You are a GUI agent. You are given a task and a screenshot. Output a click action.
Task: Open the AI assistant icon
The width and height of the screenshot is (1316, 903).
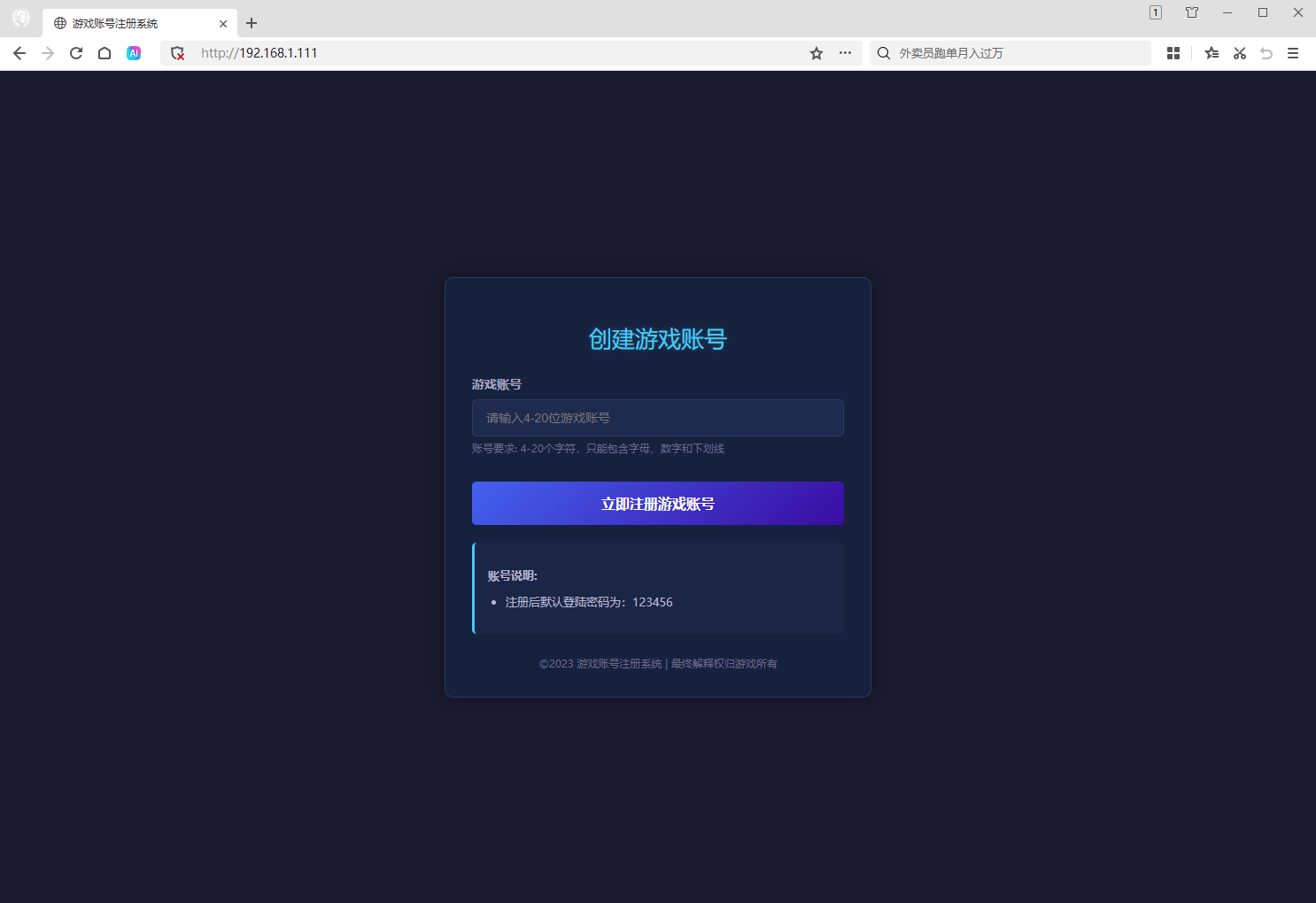134,53
